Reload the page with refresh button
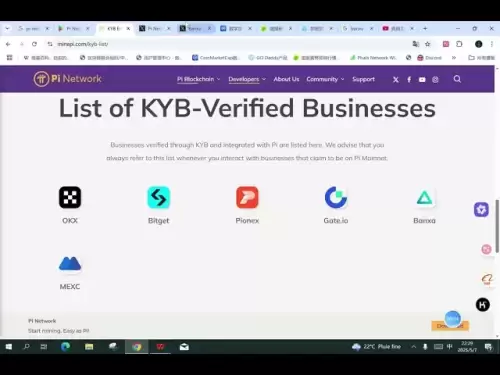The width and height of the screenshot is (500, 375). [34, 44]
